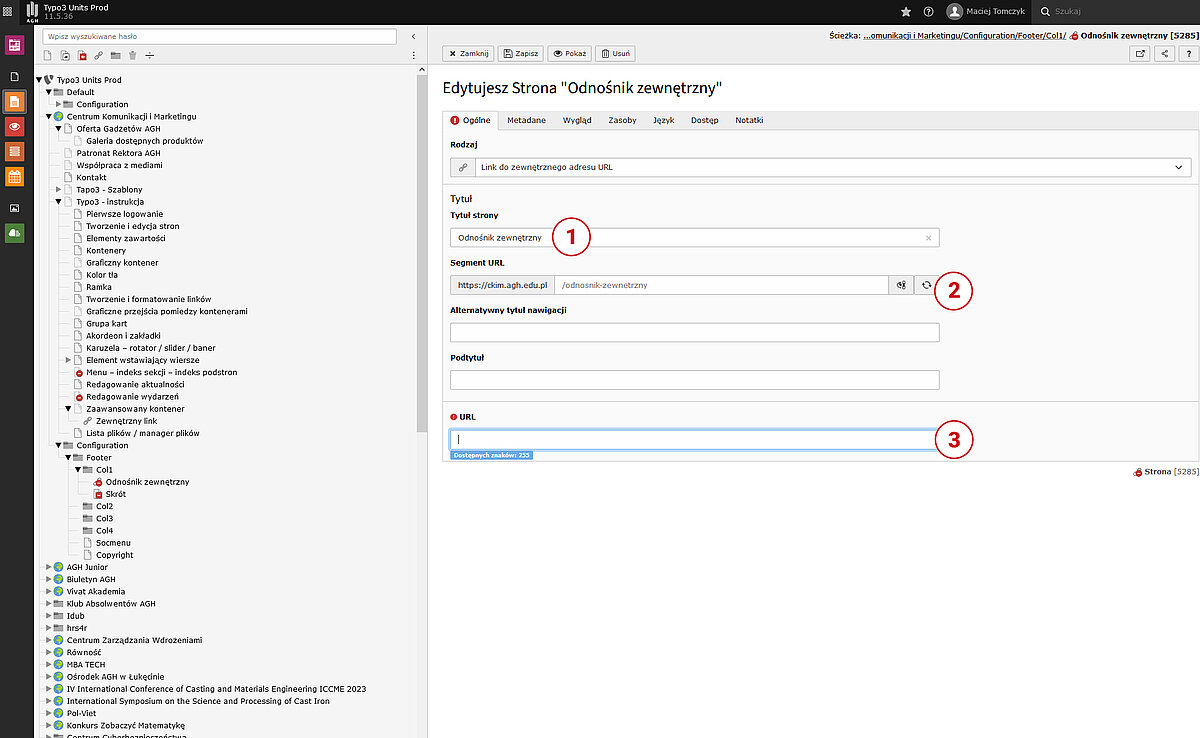This screenshot has width=1200, height=738.
Task: Select Copyright page in the tree
Action: click(x=114, y=555)
